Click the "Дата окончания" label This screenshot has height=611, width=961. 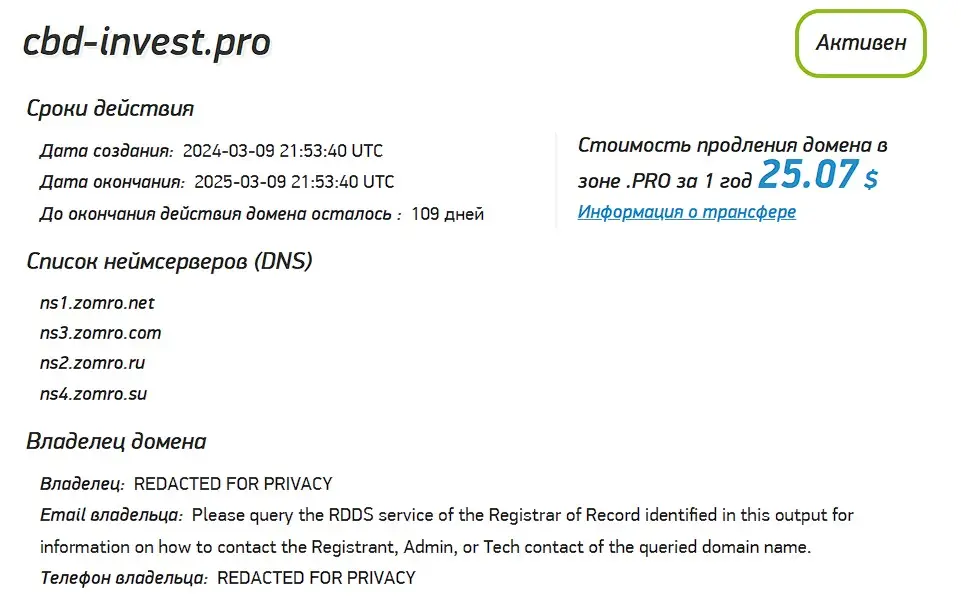pyautogui.click(x=112, y=182)
